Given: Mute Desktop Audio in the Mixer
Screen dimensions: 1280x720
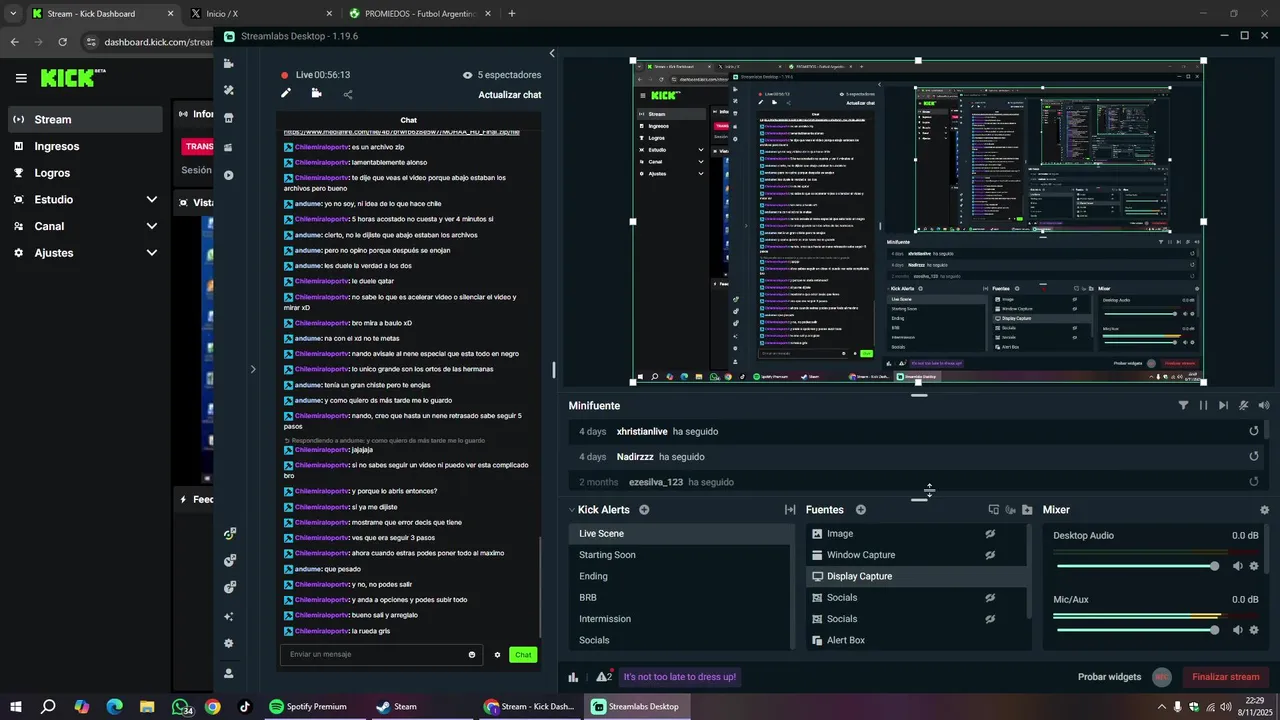Looking at the screenshot, I should point(1237,566).
